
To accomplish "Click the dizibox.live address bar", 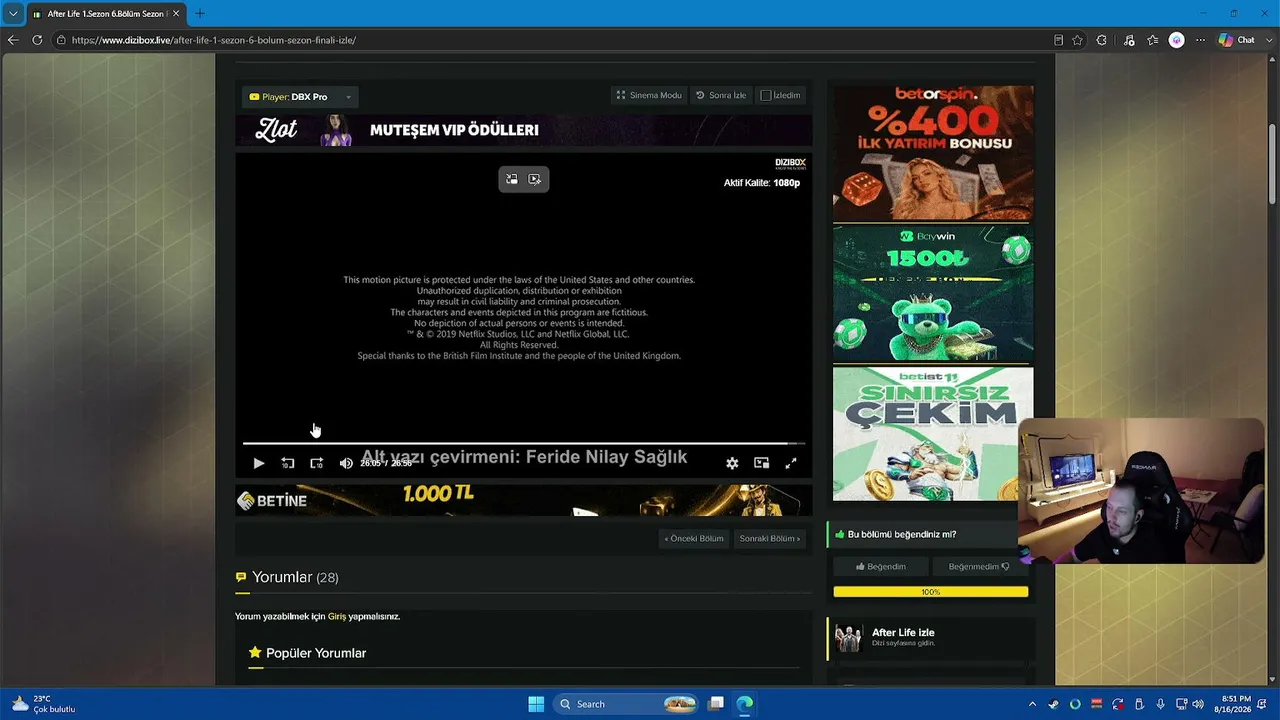I will [x=560, y=40].
